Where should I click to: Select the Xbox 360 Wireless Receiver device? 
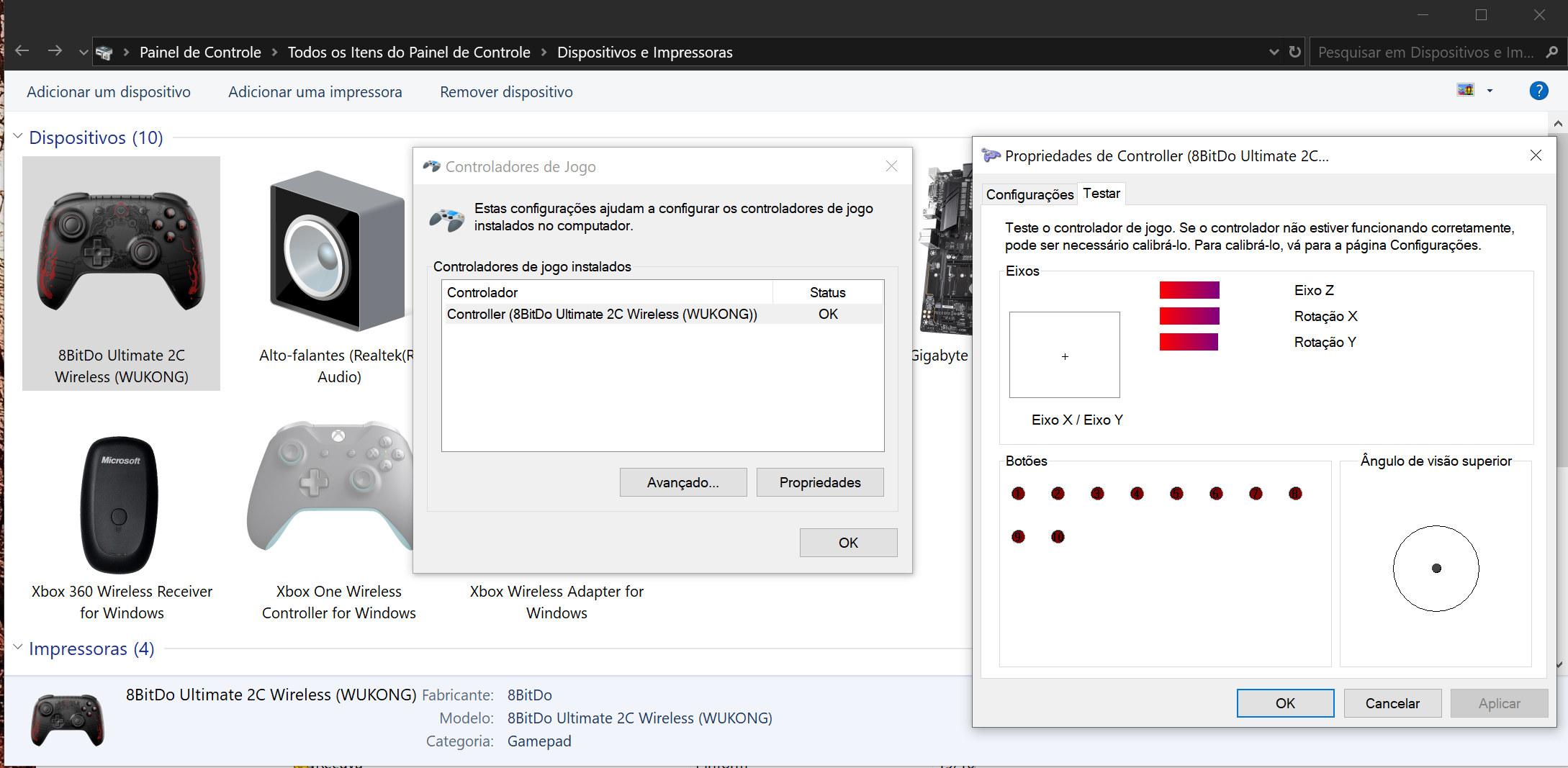tap(120, 505)
